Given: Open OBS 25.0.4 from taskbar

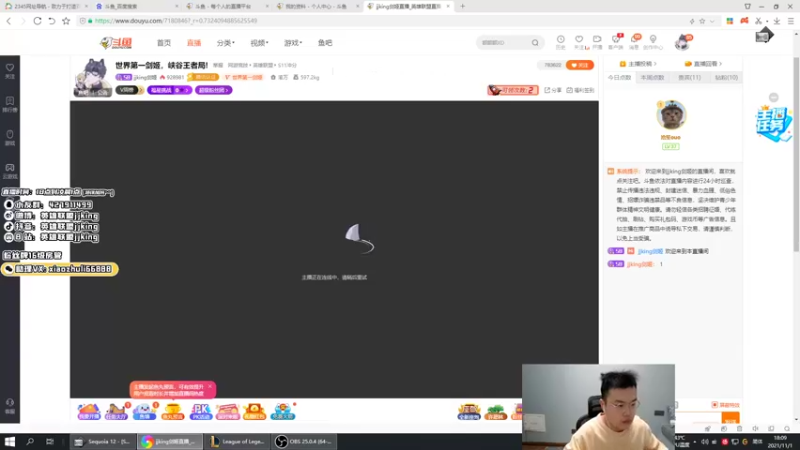Looking at the screenshot, I should click(304, 441).
